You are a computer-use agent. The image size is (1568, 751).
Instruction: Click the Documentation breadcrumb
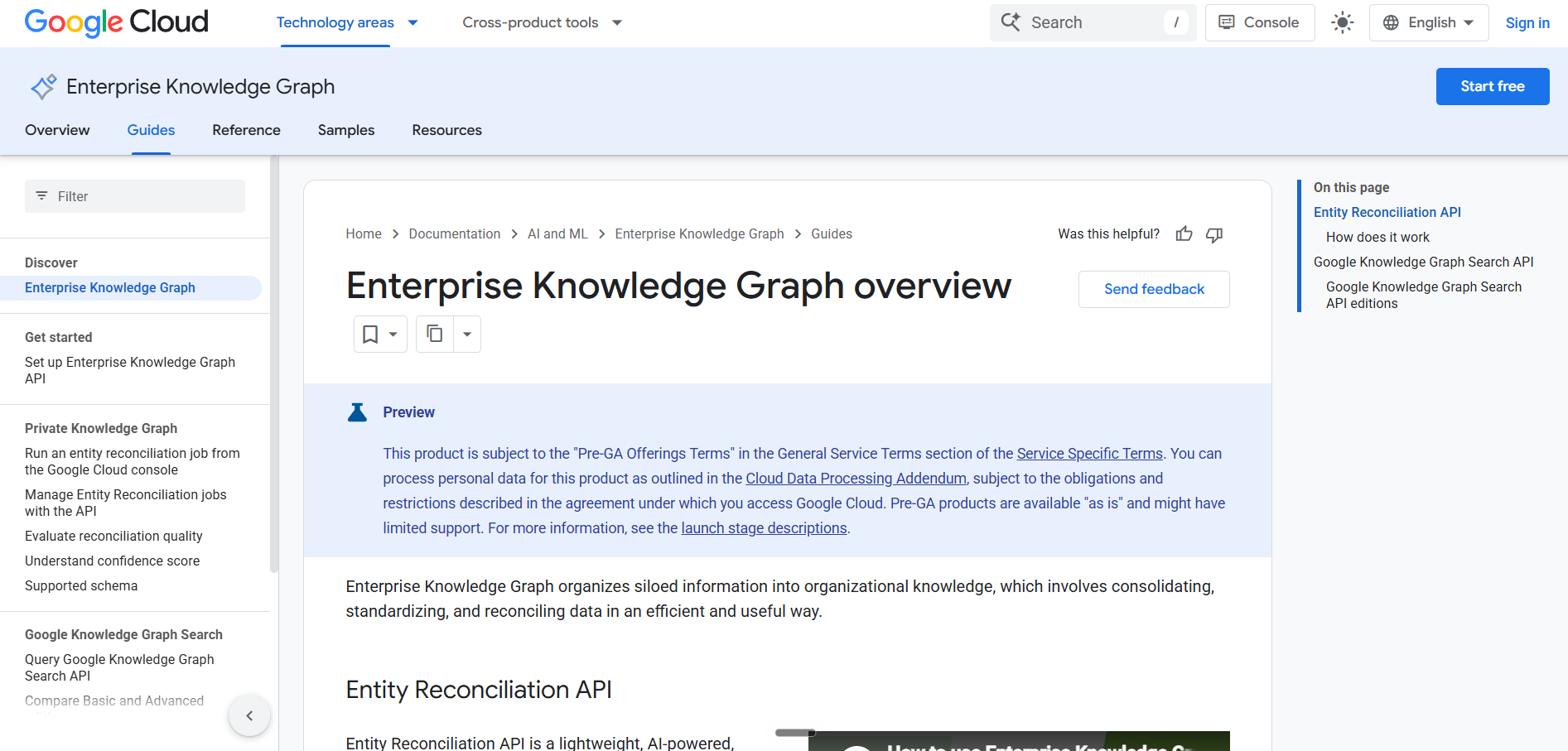tap(454, 233)
